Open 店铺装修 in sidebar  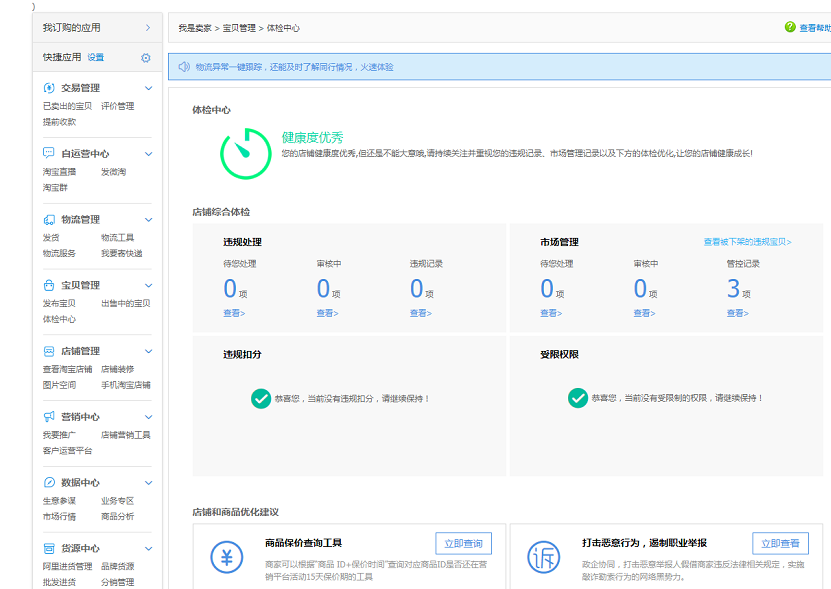click(118, 369)
